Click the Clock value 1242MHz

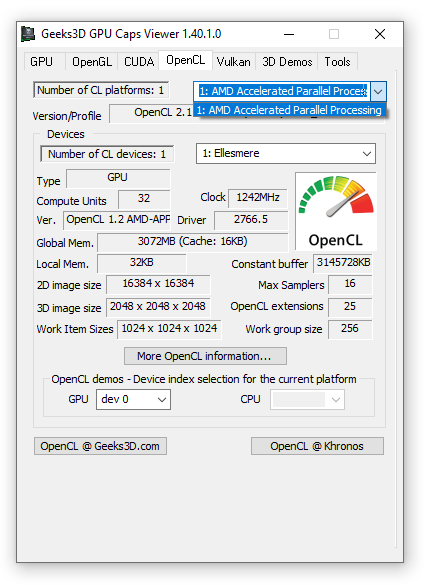click(x=258, y=198)
